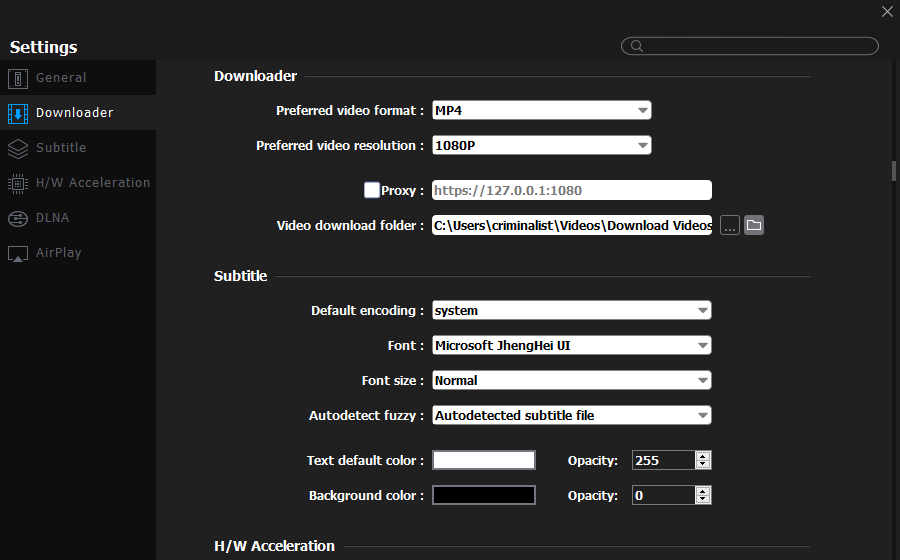The image size is (900, 560).
Task: Enable the Proxy checkbox
Action: click(372, 190)
